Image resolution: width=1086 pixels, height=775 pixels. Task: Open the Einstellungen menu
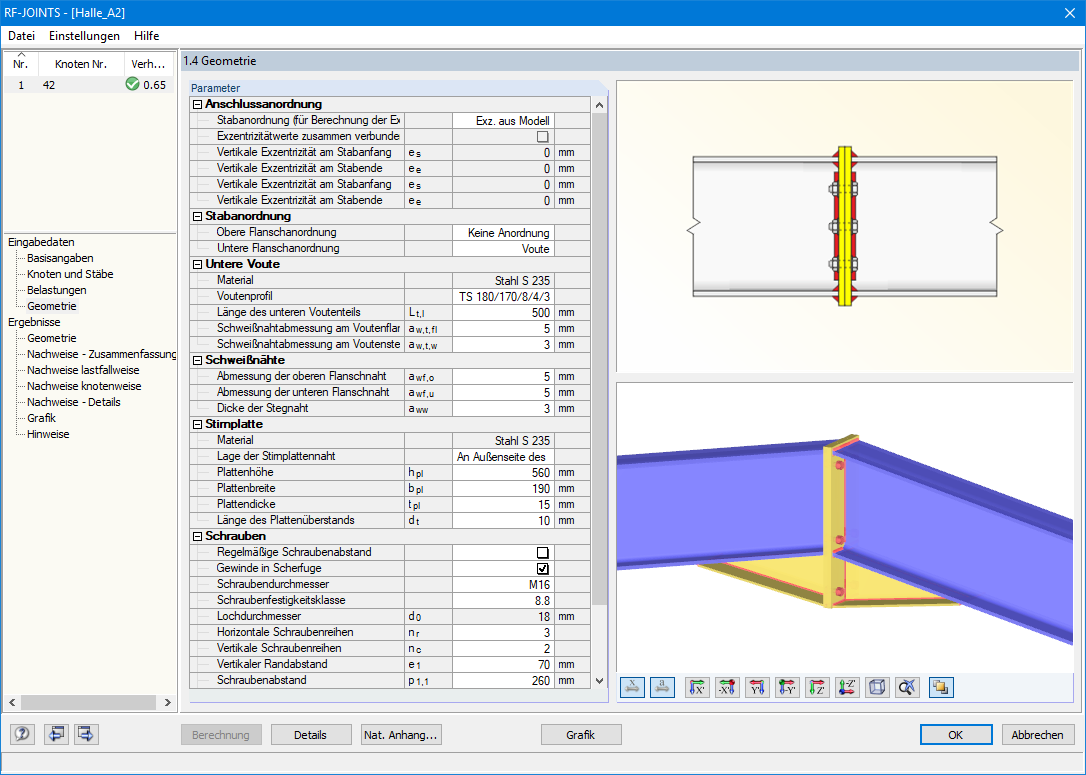(x=84, y=35)
